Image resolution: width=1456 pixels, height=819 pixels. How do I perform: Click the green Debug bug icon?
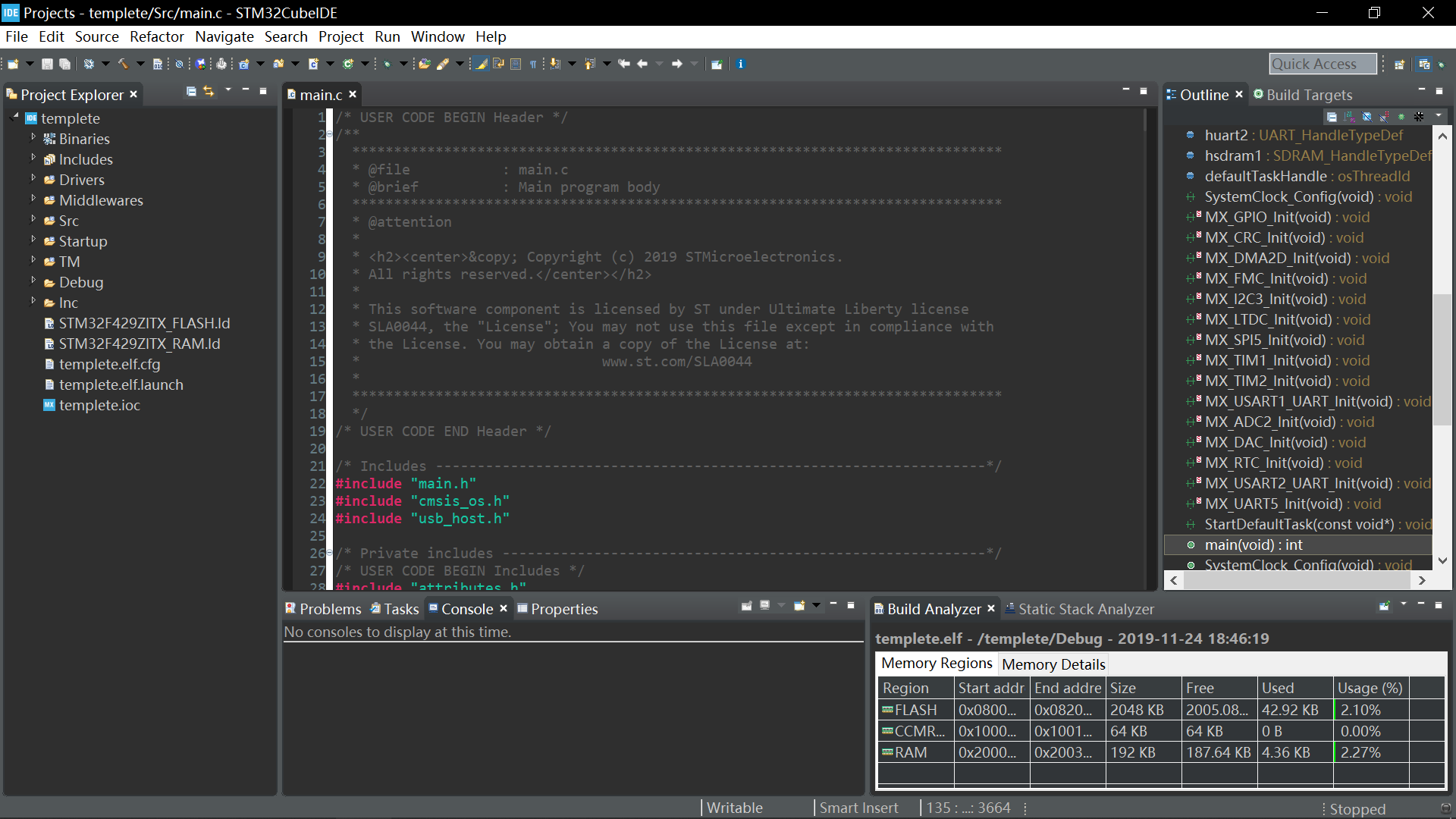388,64
